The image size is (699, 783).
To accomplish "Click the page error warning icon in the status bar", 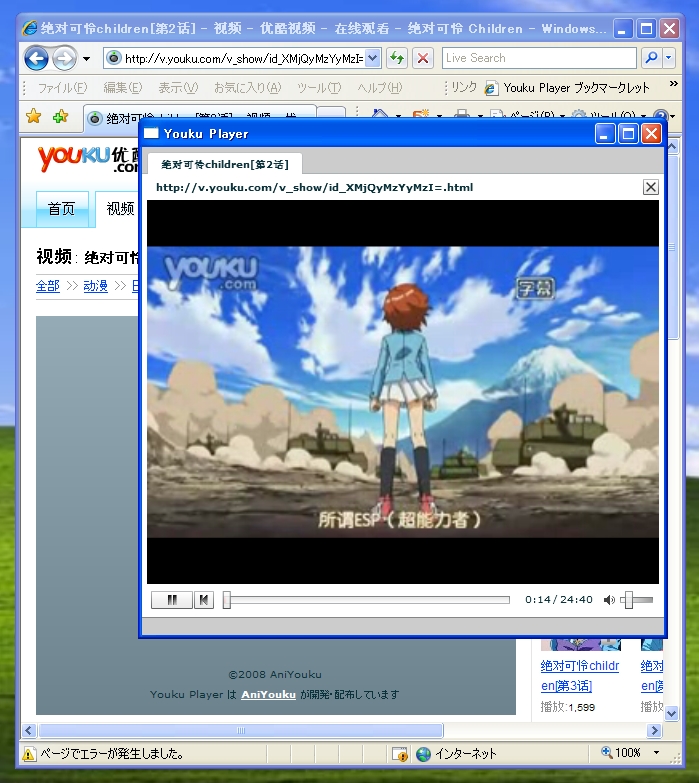I will click(x=29, y=754).
